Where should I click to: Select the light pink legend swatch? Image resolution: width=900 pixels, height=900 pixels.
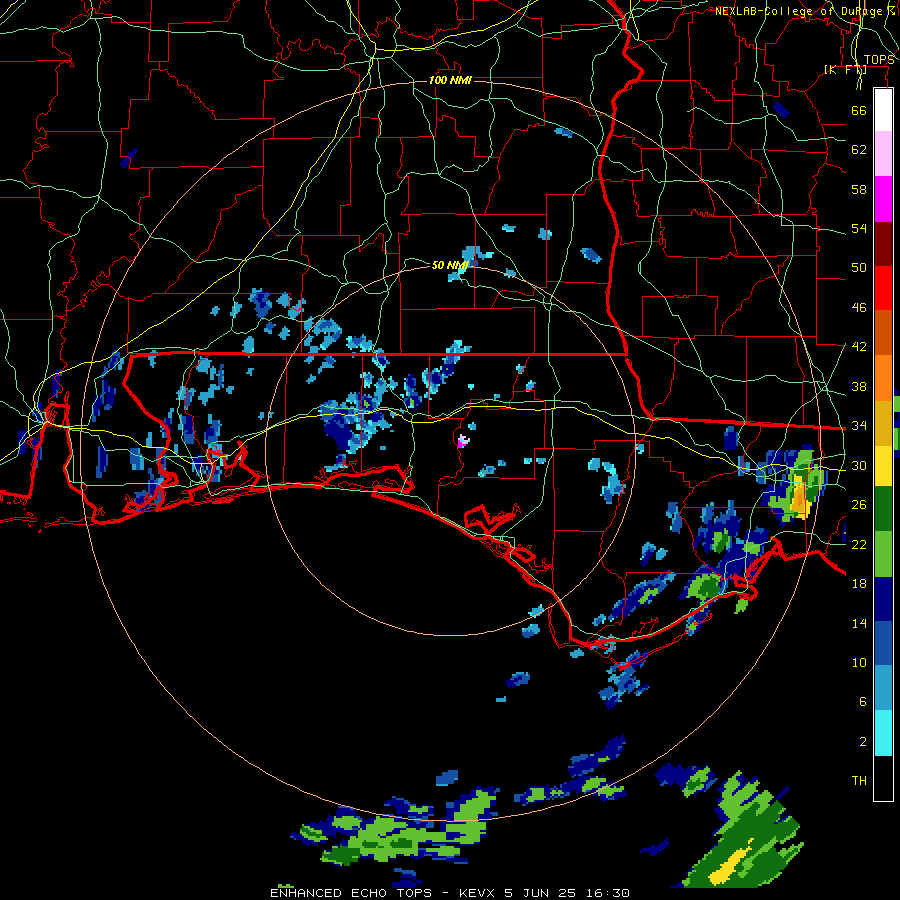883,154
